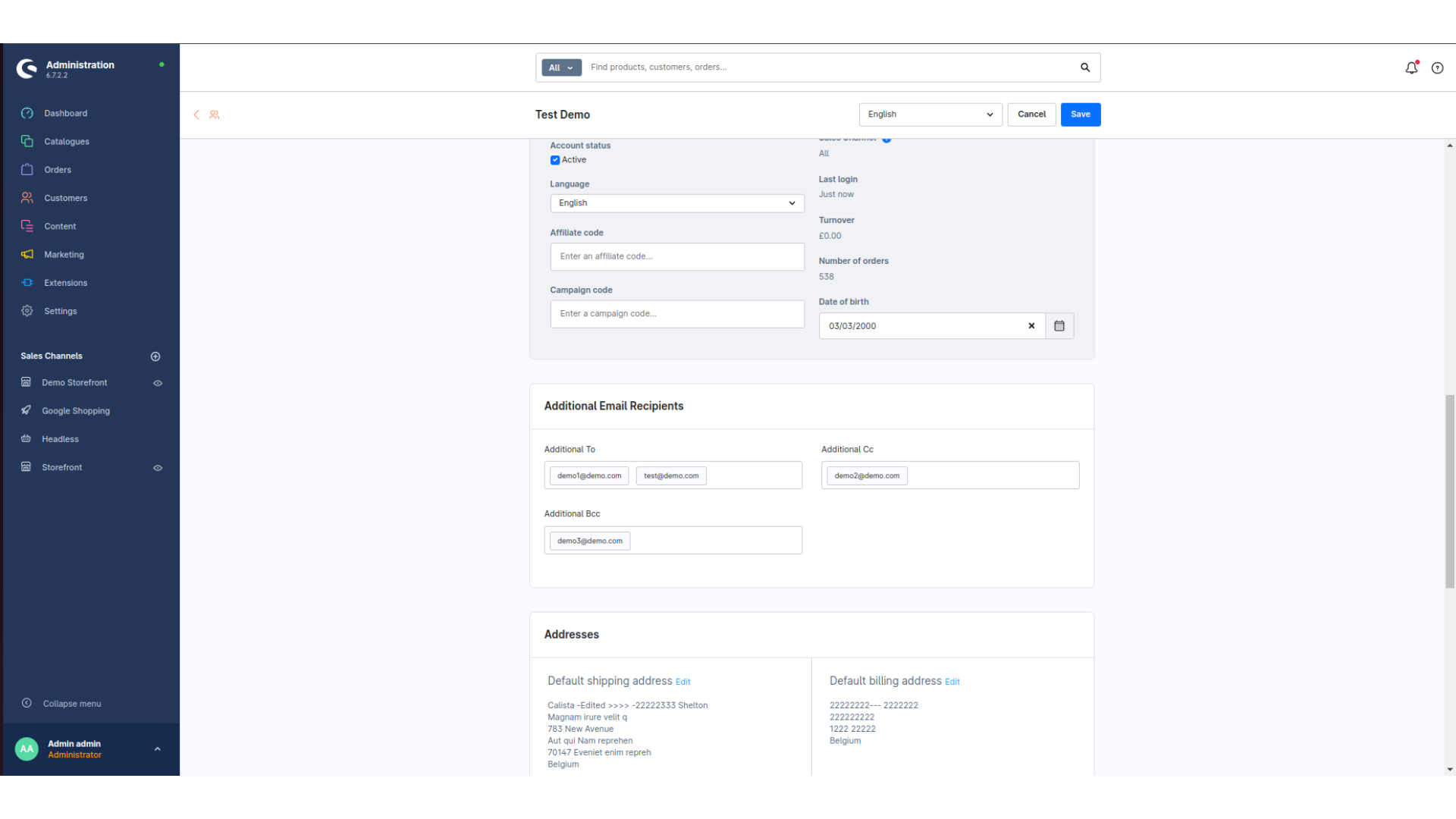Click the page vertical scrollbar

coord(1450,491)
